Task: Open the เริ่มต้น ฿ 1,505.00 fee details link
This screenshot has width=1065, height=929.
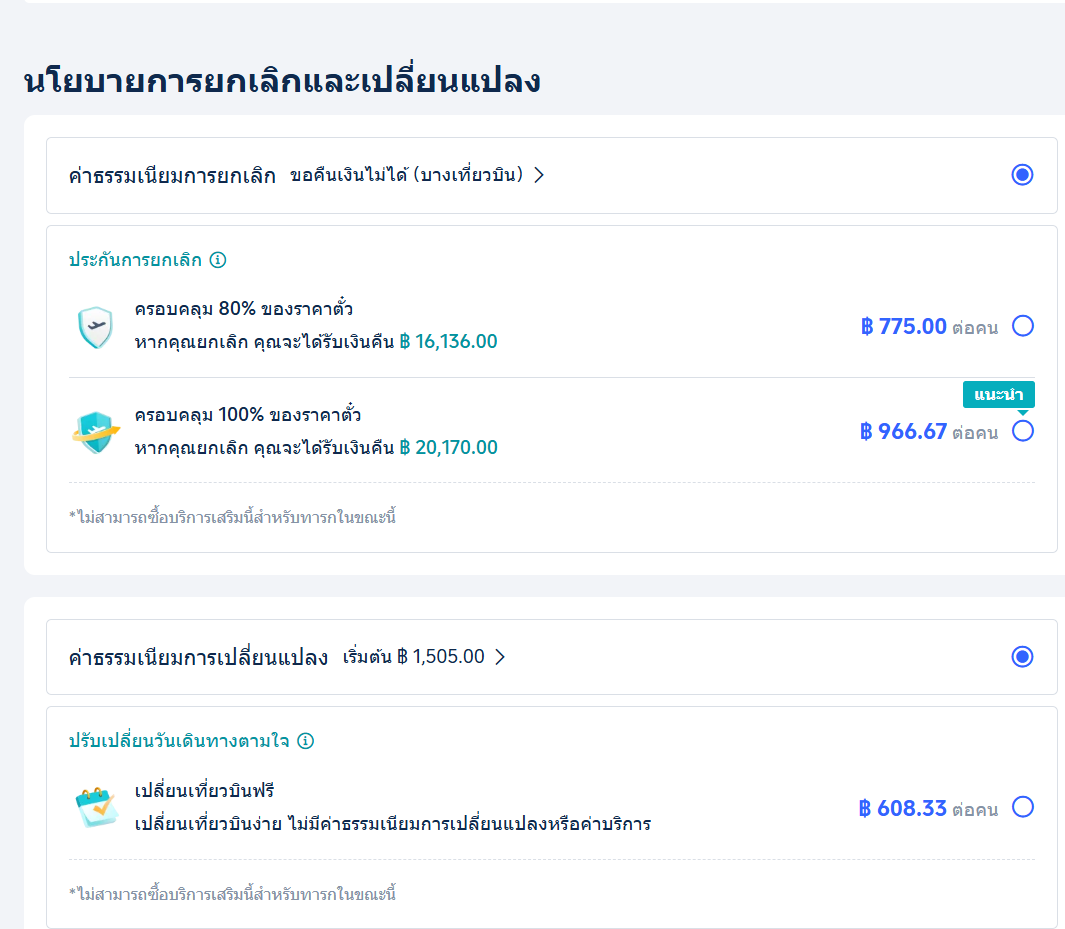Action: 414,657
